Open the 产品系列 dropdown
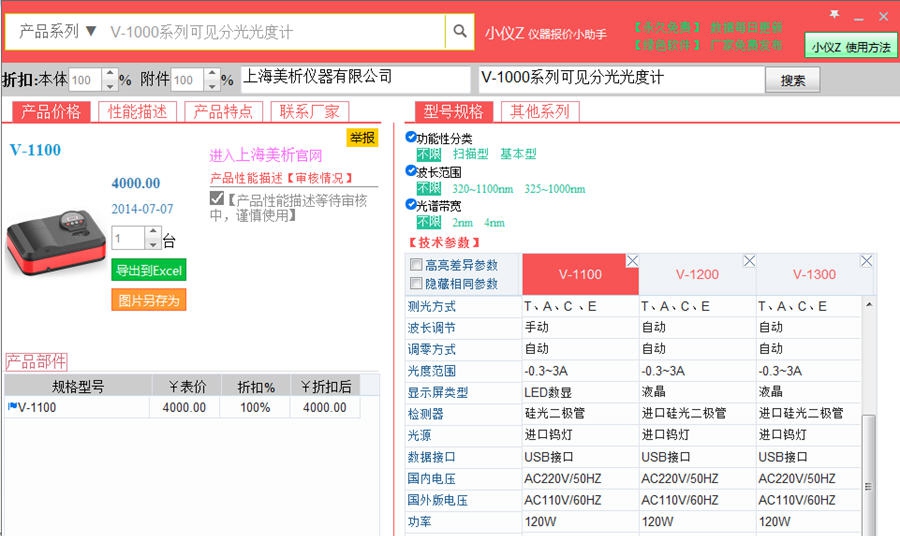This screenshot has height=536, width=900. [58, 31]
